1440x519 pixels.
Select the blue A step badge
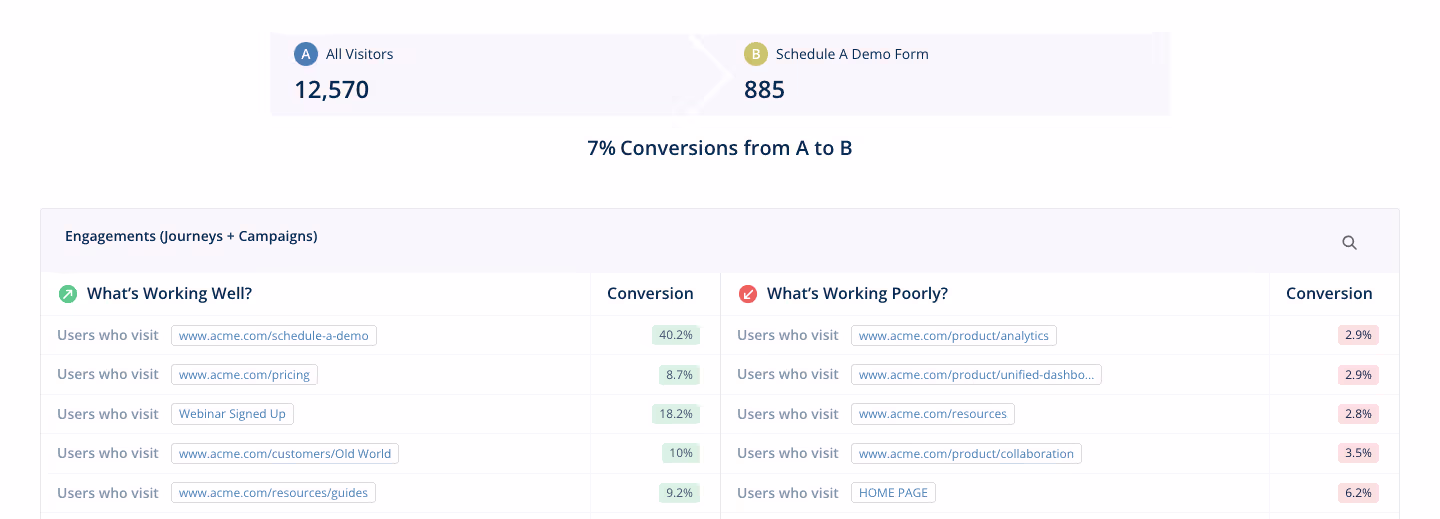pos(306,54)
